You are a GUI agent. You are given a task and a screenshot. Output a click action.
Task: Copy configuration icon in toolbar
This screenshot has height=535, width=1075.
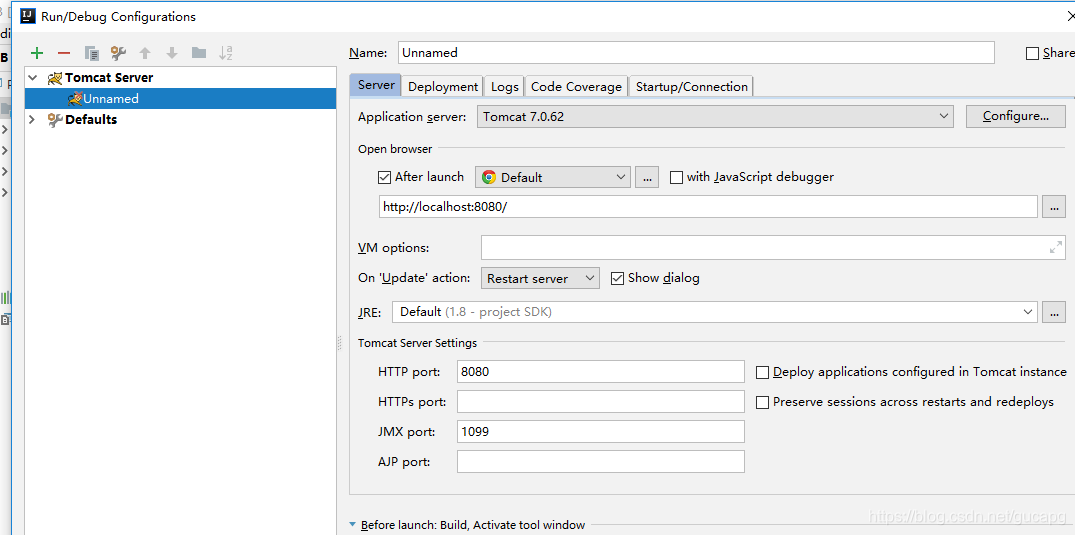point(92,53)
